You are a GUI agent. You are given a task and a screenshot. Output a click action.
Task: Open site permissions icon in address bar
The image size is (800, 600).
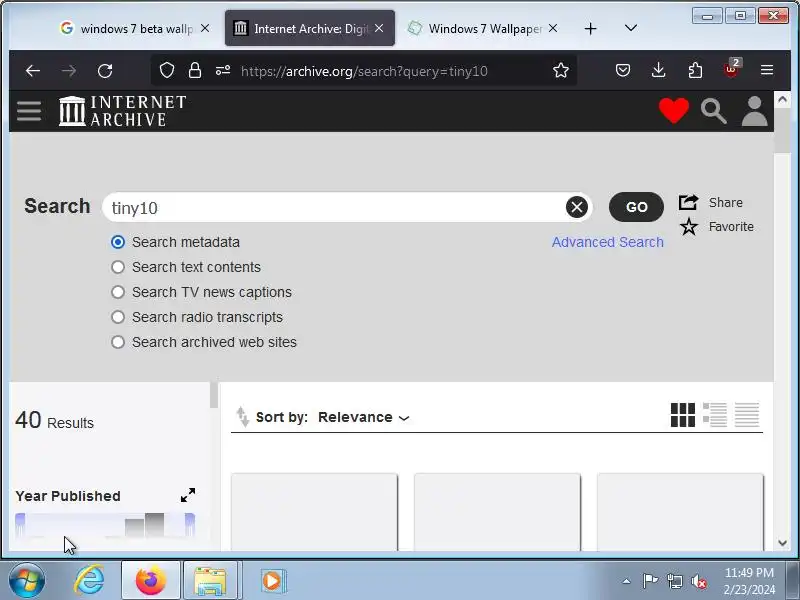click(x=222, y=70)
